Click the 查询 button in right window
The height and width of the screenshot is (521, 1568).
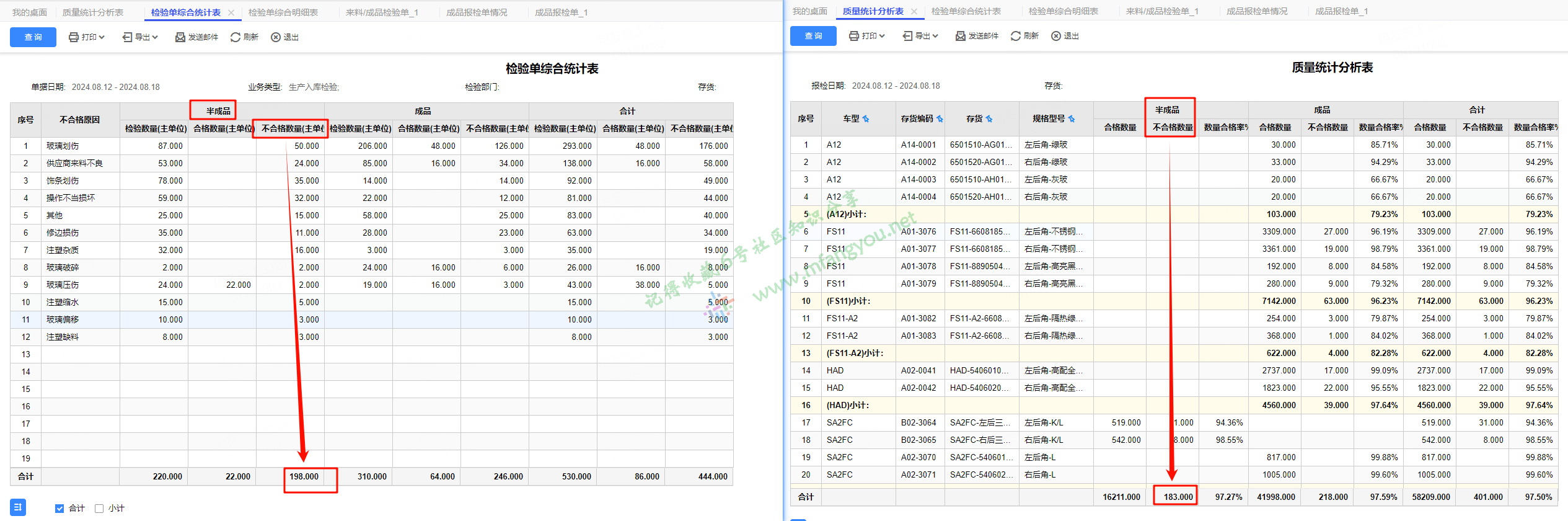click(x=813, y=36)
